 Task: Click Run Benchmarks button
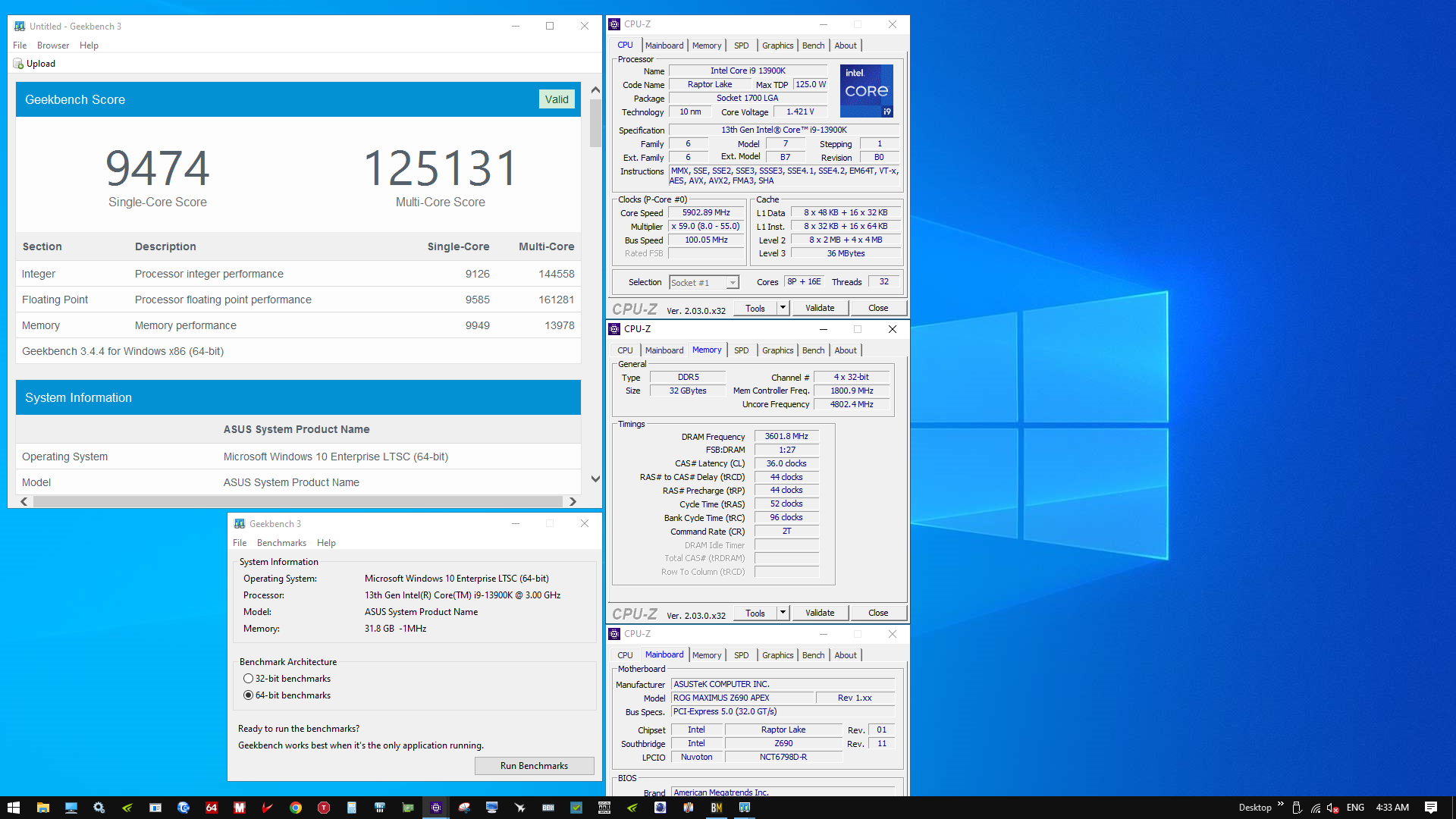click(x=534, y=766)
